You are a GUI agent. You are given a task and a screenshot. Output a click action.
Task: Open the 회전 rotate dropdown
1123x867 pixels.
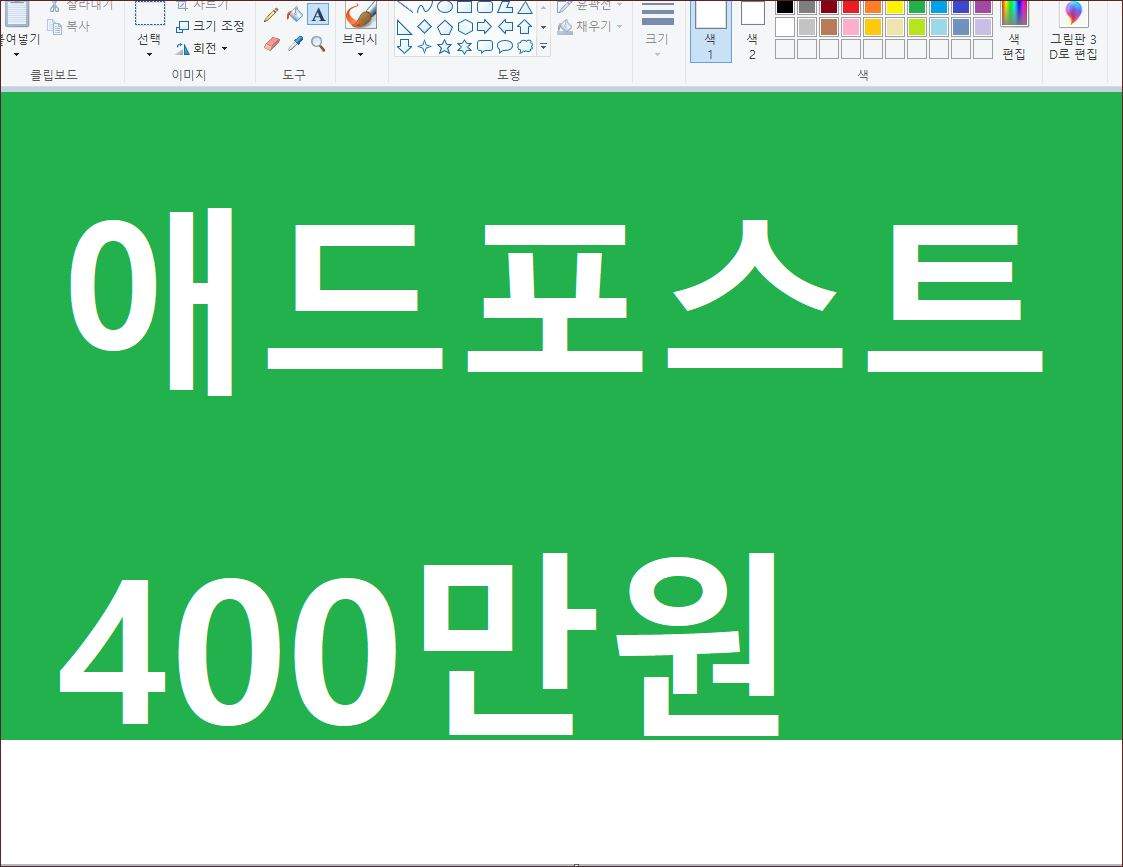click(201, 49)
